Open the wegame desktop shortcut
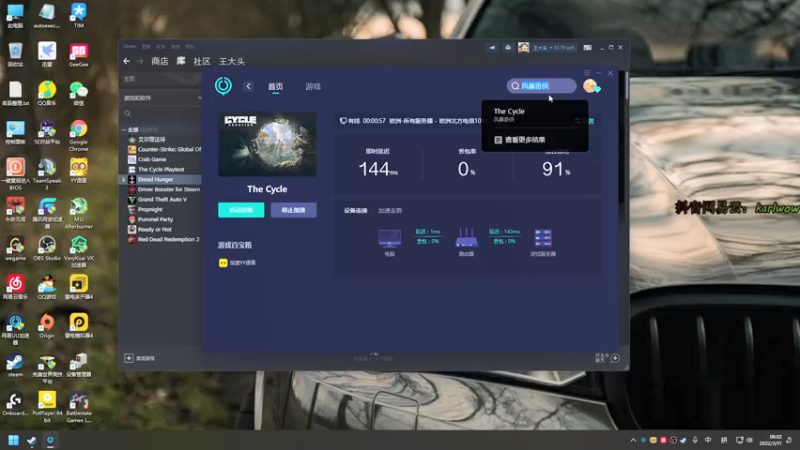 15,248
